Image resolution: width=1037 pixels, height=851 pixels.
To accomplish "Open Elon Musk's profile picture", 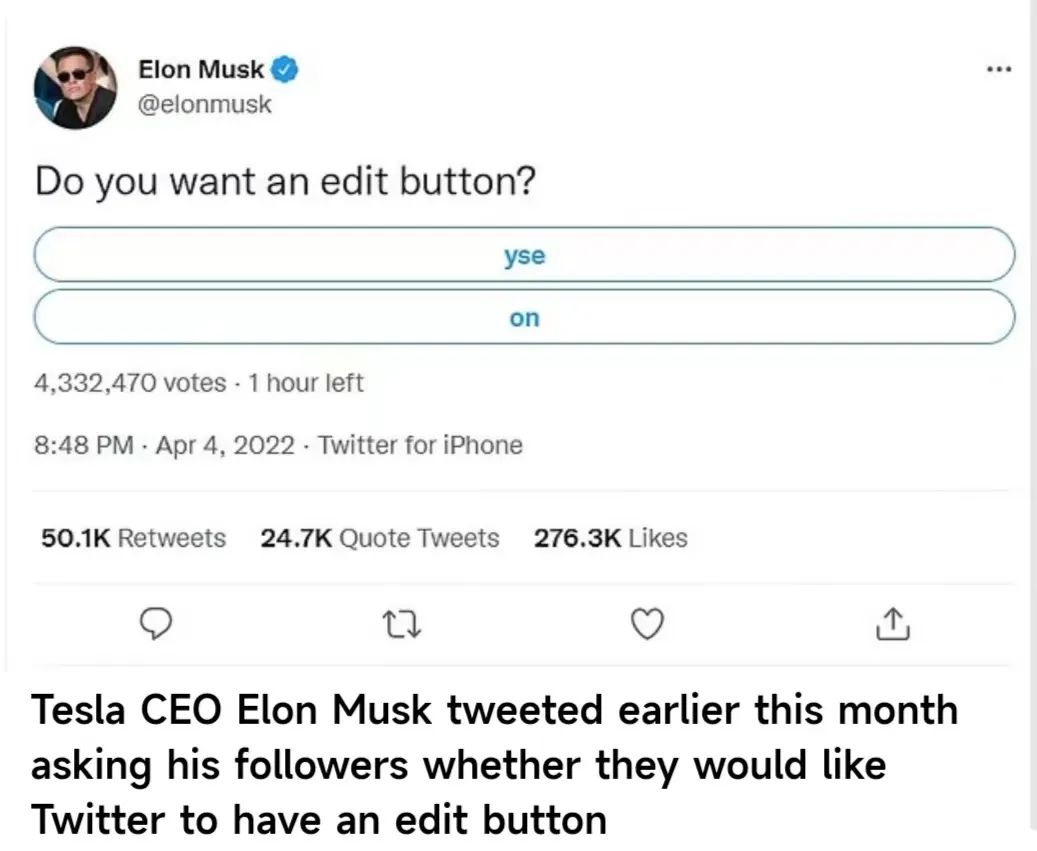I will pos(75,87).
